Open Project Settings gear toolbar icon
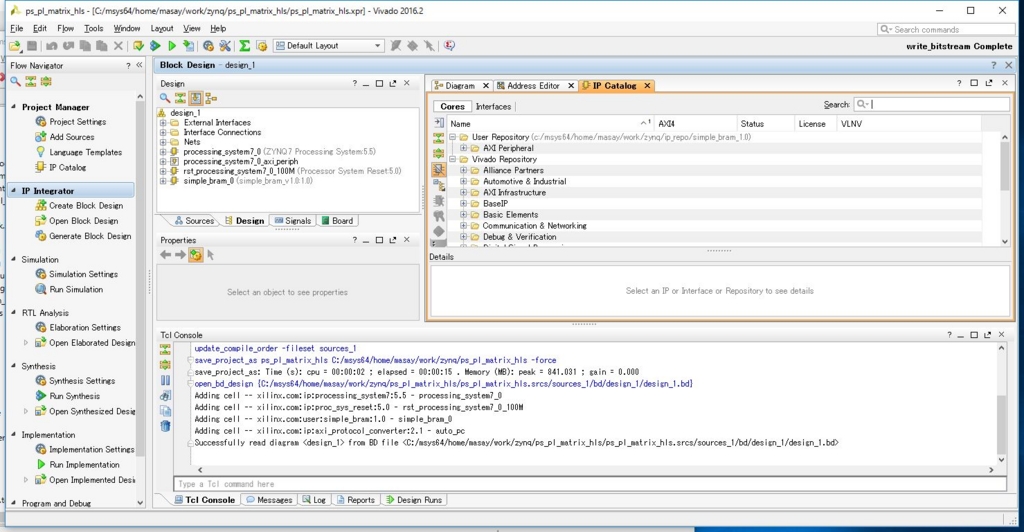Image resolution: width=1024 pixels, height=532 pixels. pos(208,46)
